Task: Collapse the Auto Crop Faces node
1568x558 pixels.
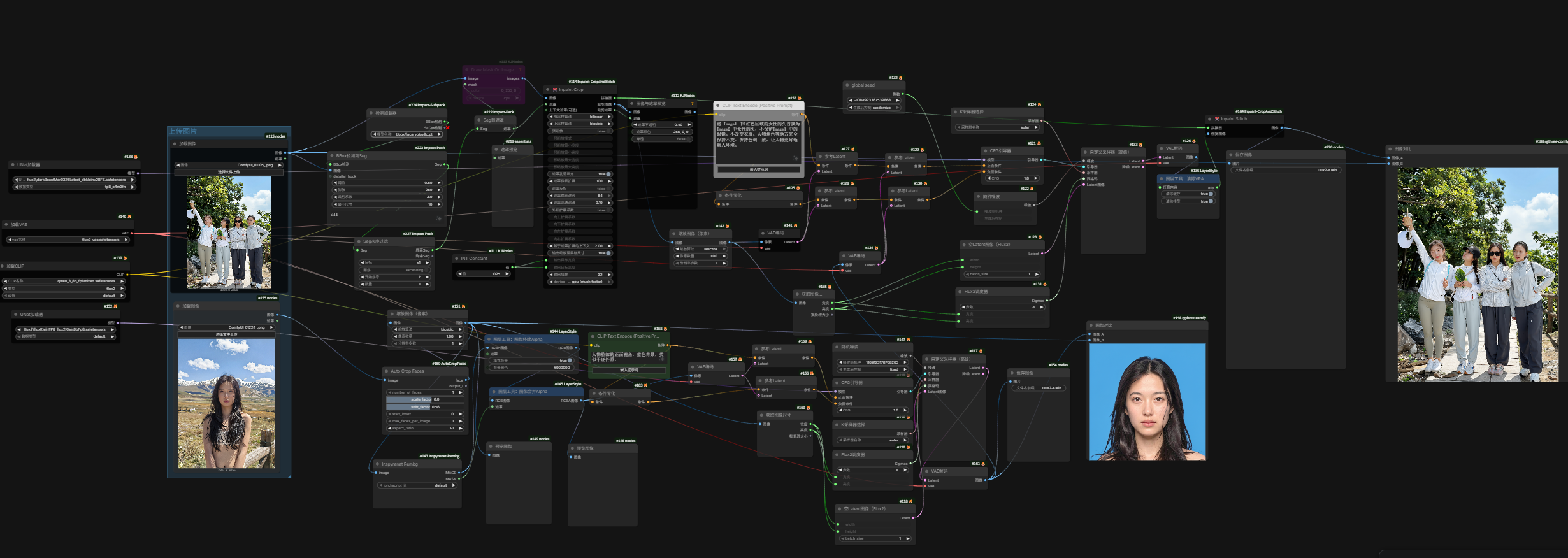Action: point(386,371)
